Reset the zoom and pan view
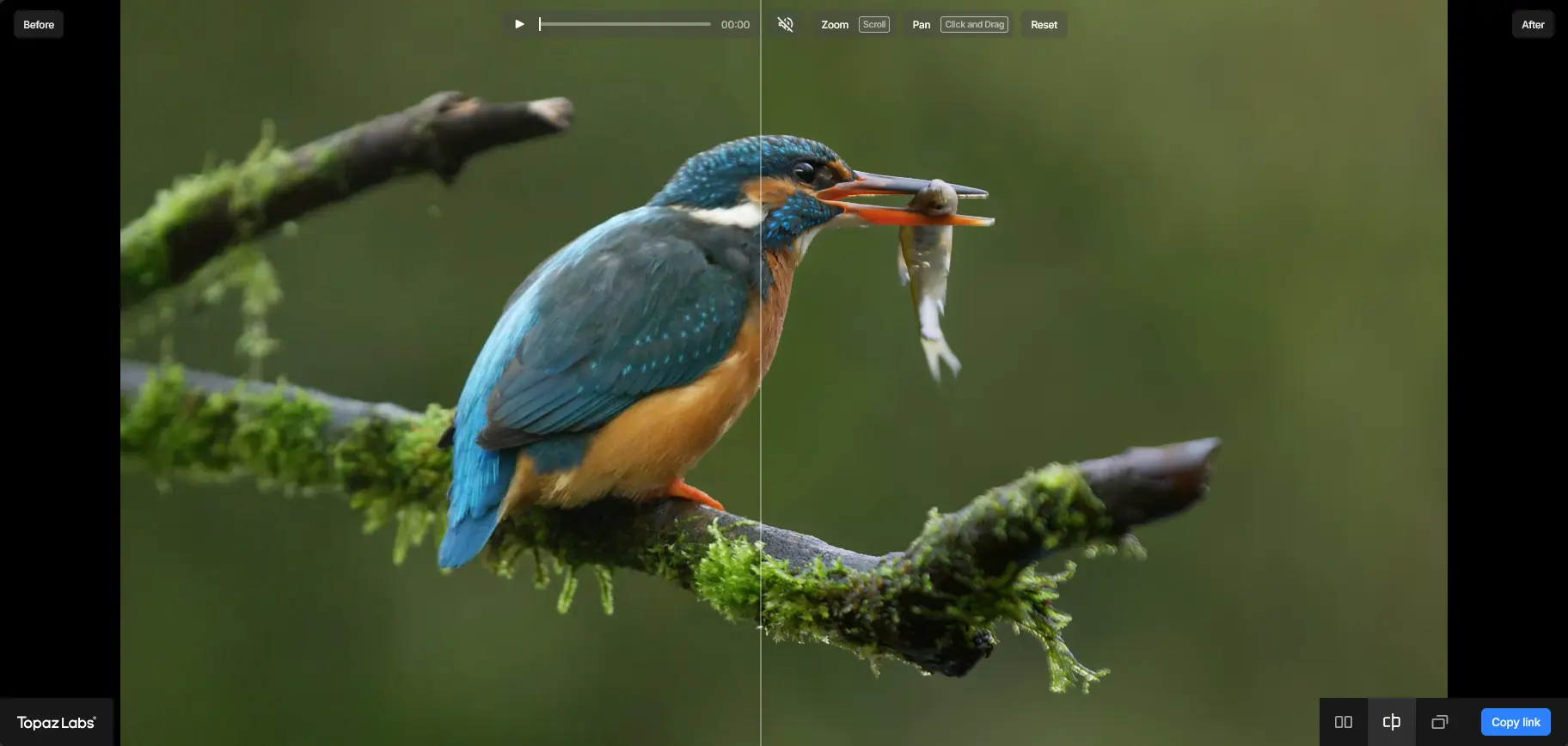Image resolution: width=1568 pixels, height=746 pixels. [x=1044, y=24]
